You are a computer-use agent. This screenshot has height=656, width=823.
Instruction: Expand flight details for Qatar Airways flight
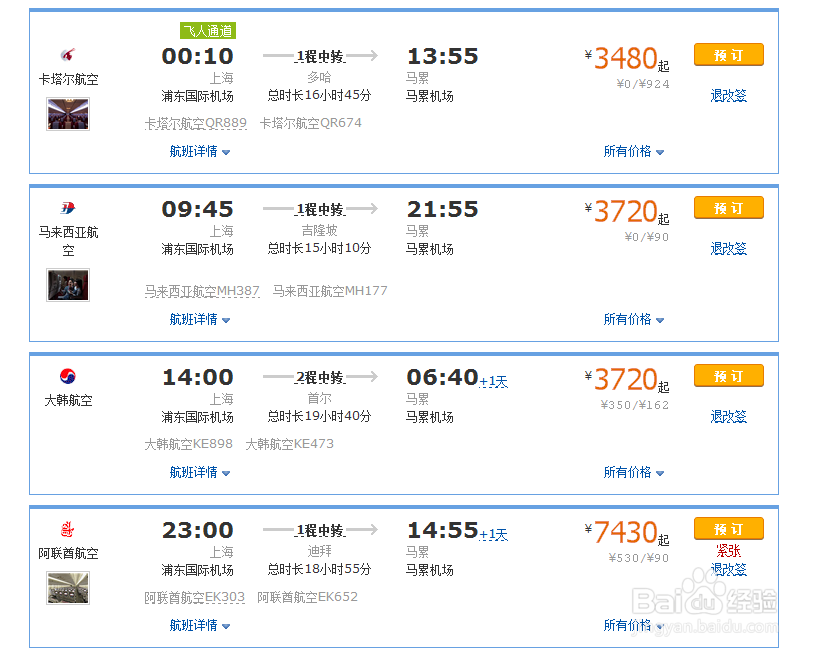point(200,152)
